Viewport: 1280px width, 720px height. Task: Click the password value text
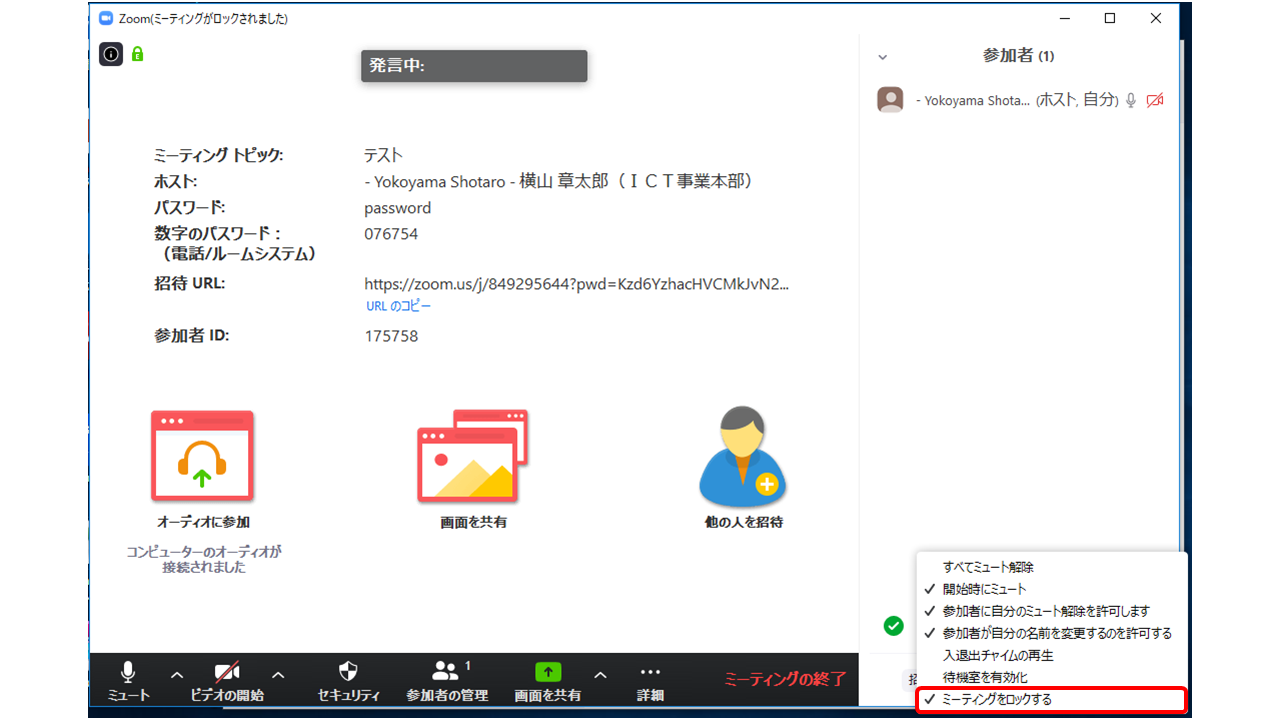(x=397, y=208)
